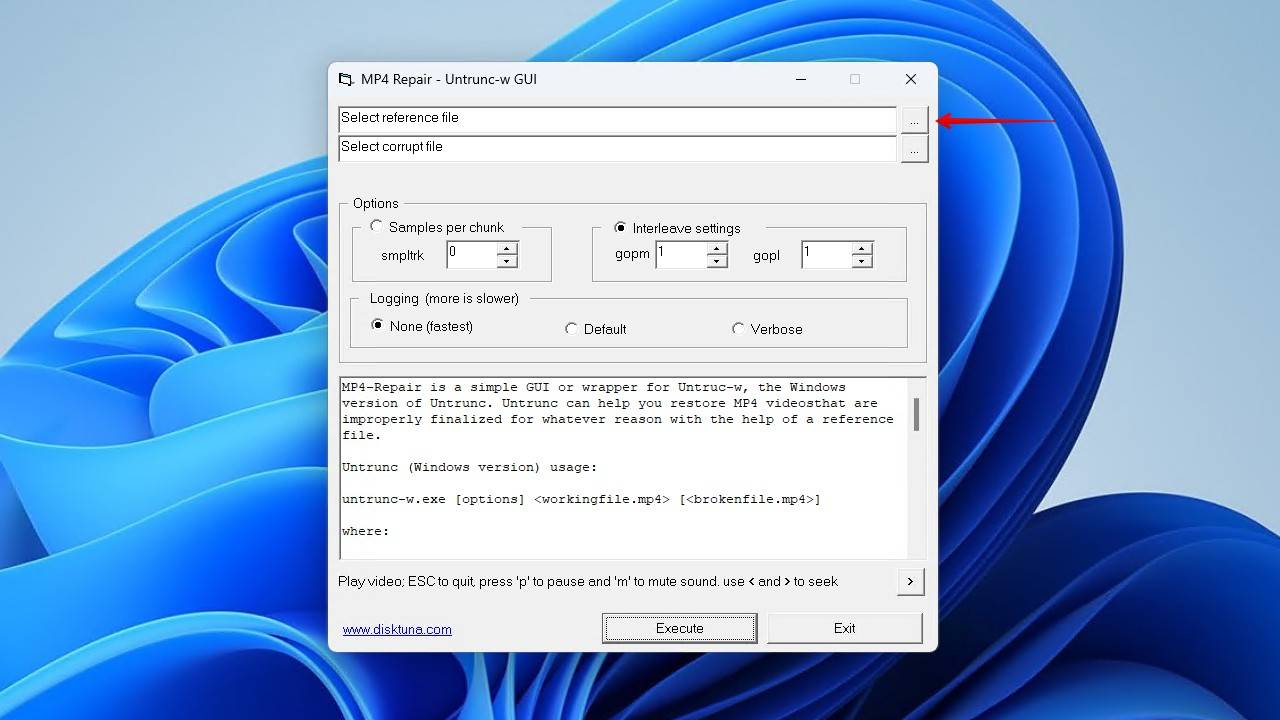This screenshot has height=720, width=1280.
Task: Click the Select corrupt file field
Action: (617, 148)
